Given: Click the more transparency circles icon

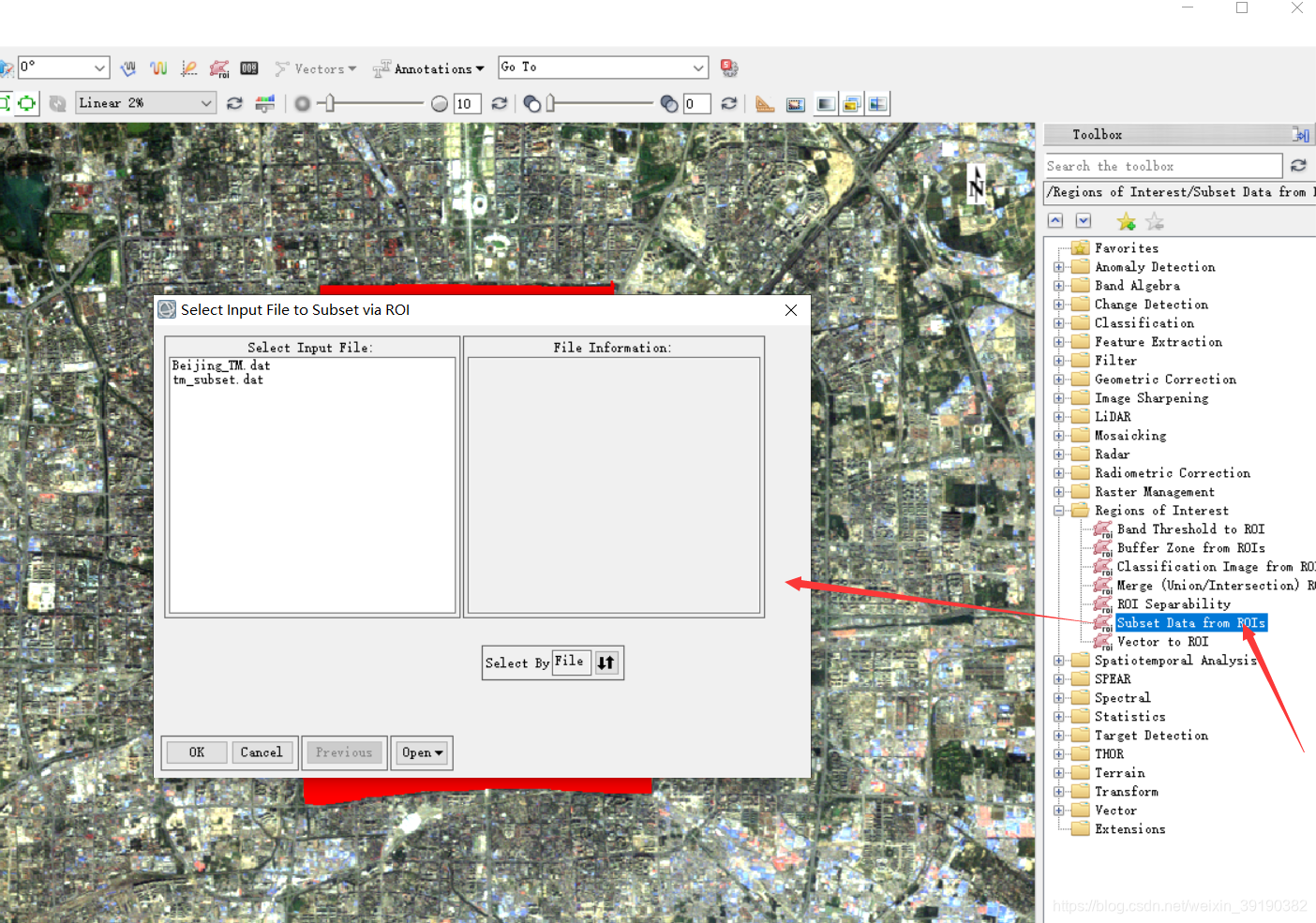Looking at the screenshot, I should click(x=669, y=103).
